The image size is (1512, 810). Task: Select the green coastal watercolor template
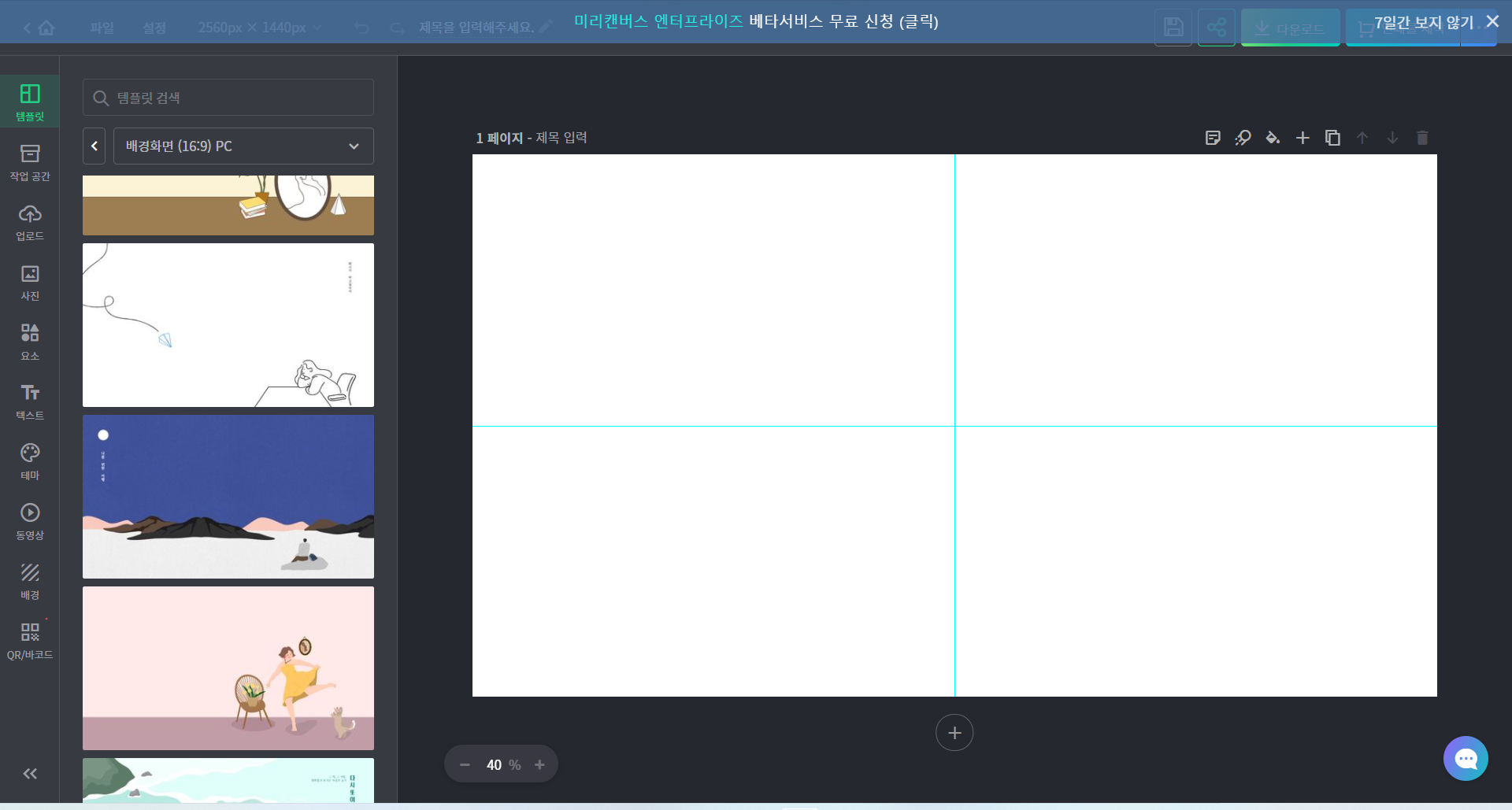coord(228,780)
